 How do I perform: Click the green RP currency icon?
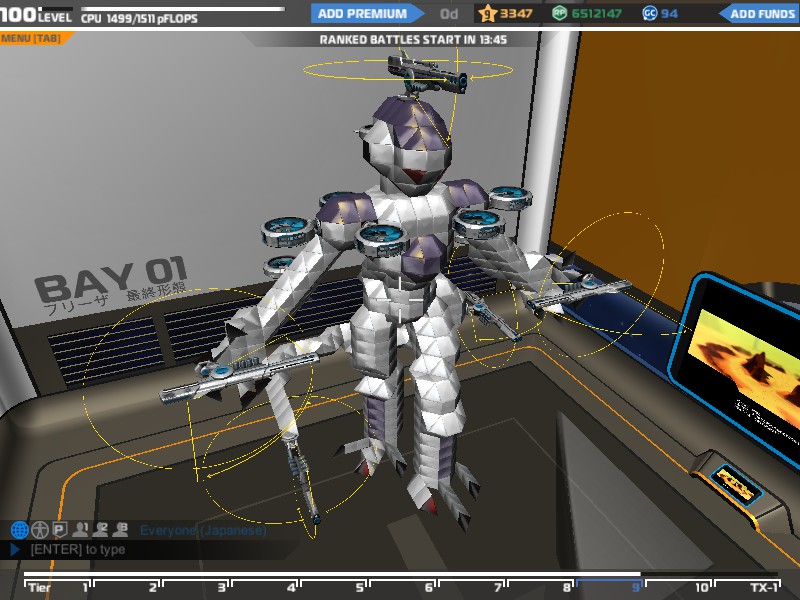point(559,13)
